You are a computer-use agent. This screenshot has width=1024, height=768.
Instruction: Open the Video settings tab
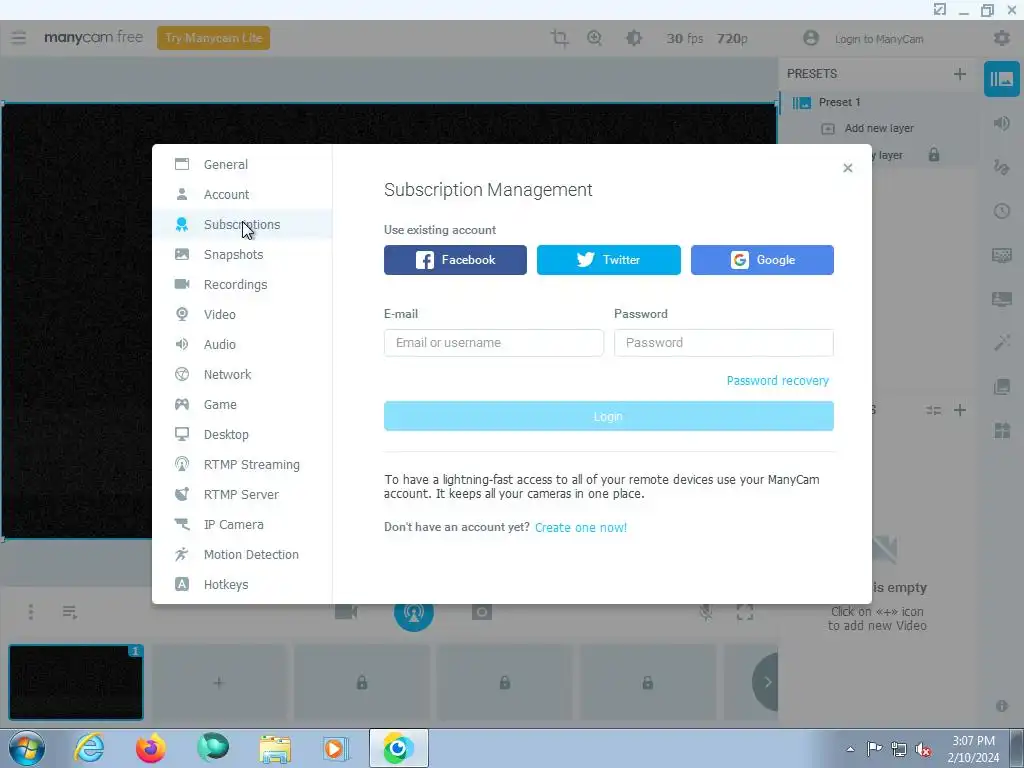(x=242, y=315)
